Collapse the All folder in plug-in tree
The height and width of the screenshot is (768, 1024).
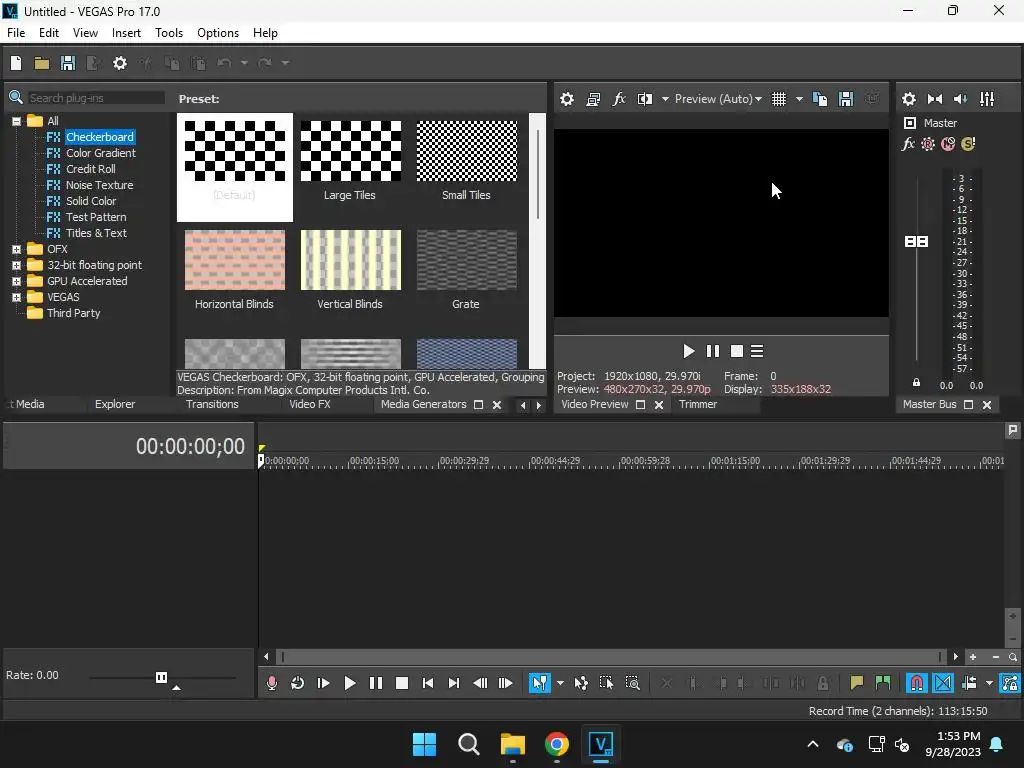pos(16,121)
